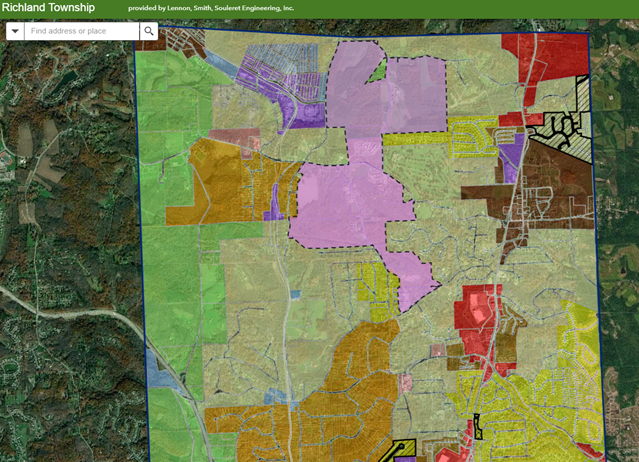639x462 pixels.
Task: Click the Richland Township title
Action: click(x=48, y=8)
